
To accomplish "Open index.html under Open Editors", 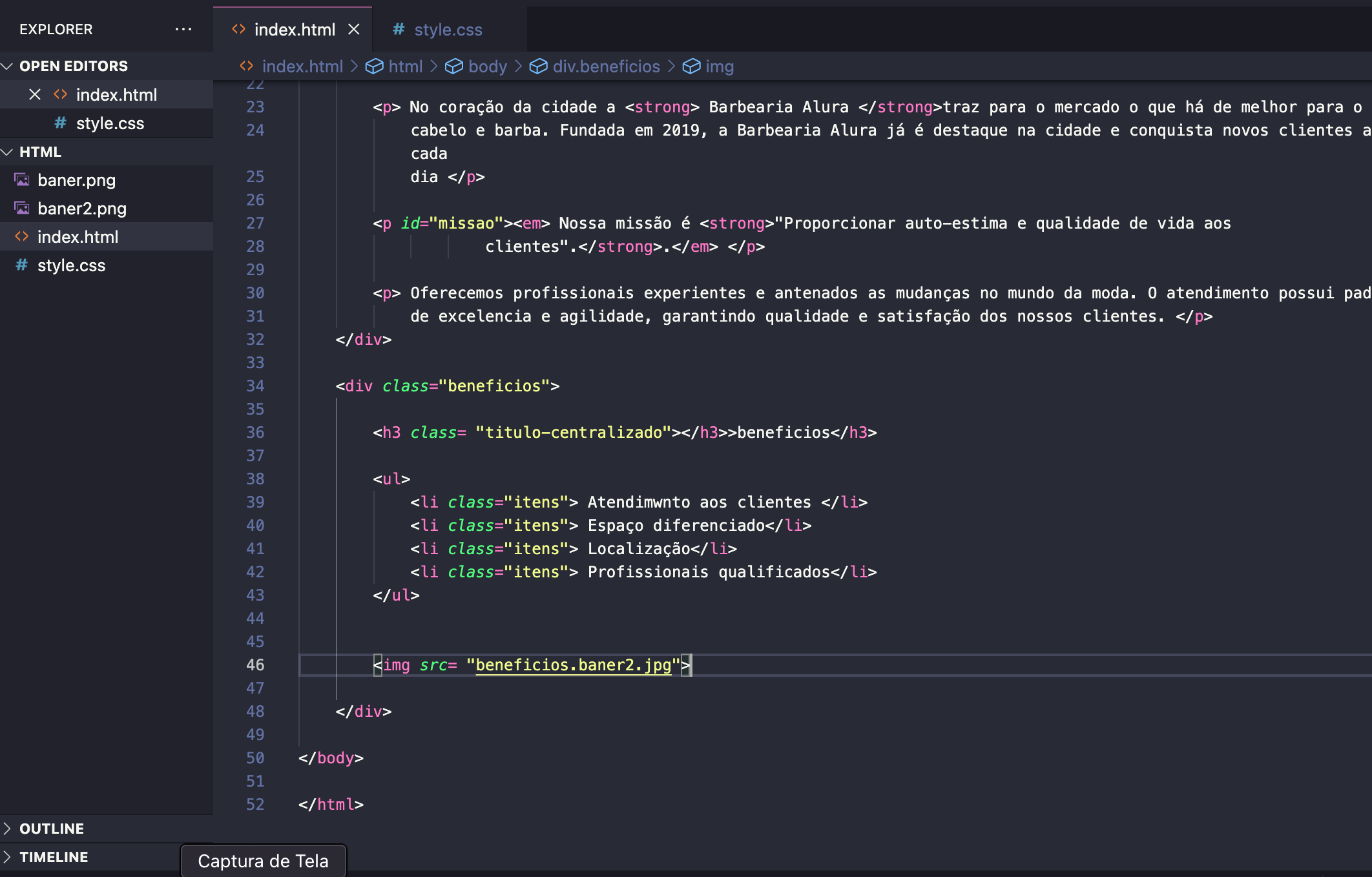I will point(116,95).
